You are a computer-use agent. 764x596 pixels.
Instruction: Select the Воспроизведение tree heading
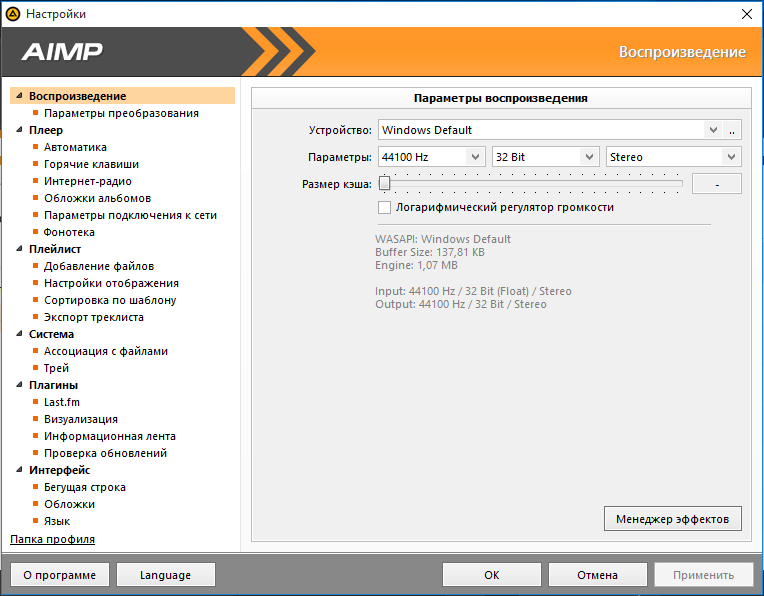(77, 96)
